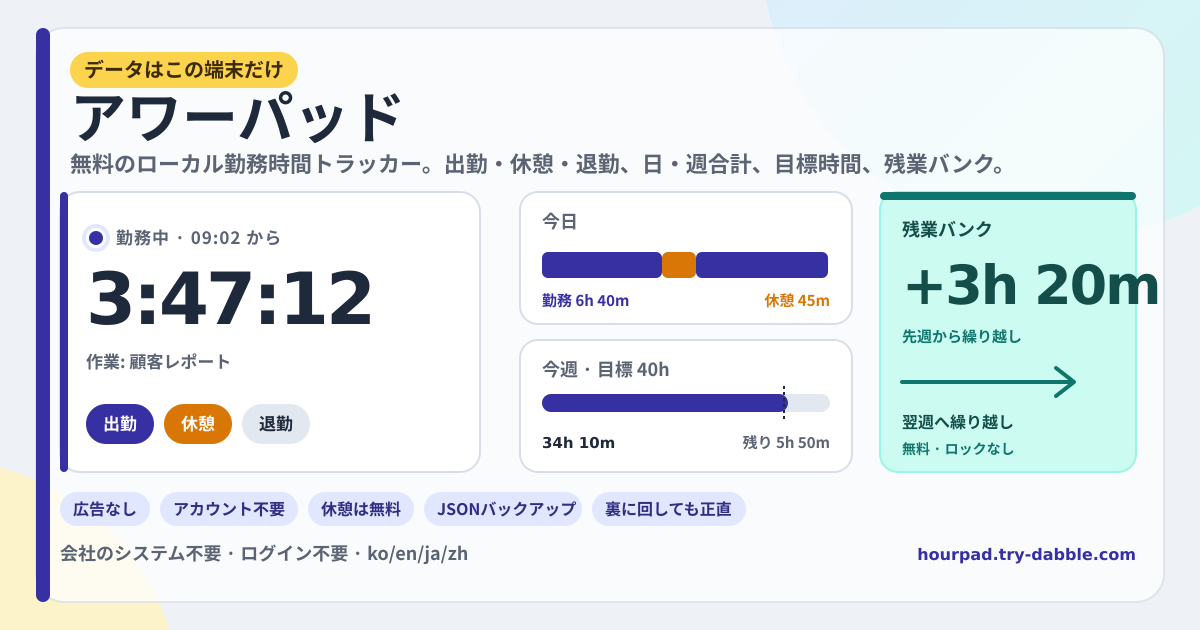
Task: Select the 広告なし feature chip
Action: click(105, 509)
